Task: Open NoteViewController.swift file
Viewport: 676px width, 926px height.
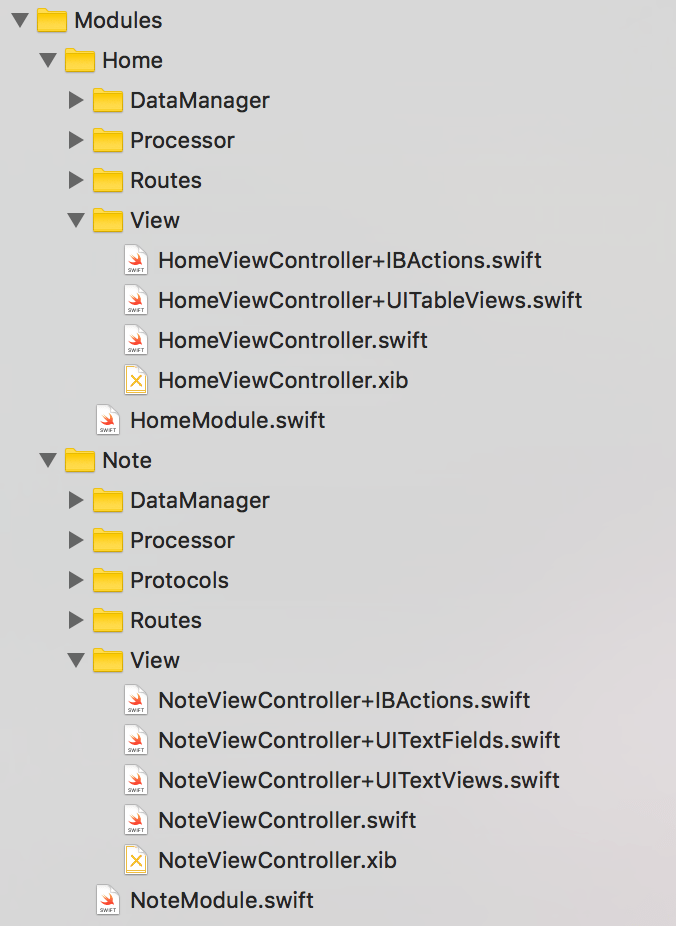Action: [286, 820]
